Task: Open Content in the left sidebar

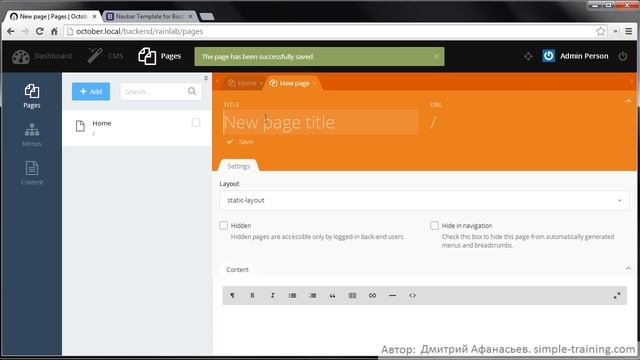Action: 32,173
